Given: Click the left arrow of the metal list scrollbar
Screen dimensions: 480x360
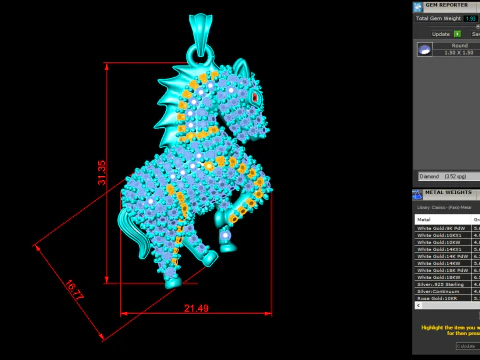Looking at the screenshot, I should click(418, 305).
